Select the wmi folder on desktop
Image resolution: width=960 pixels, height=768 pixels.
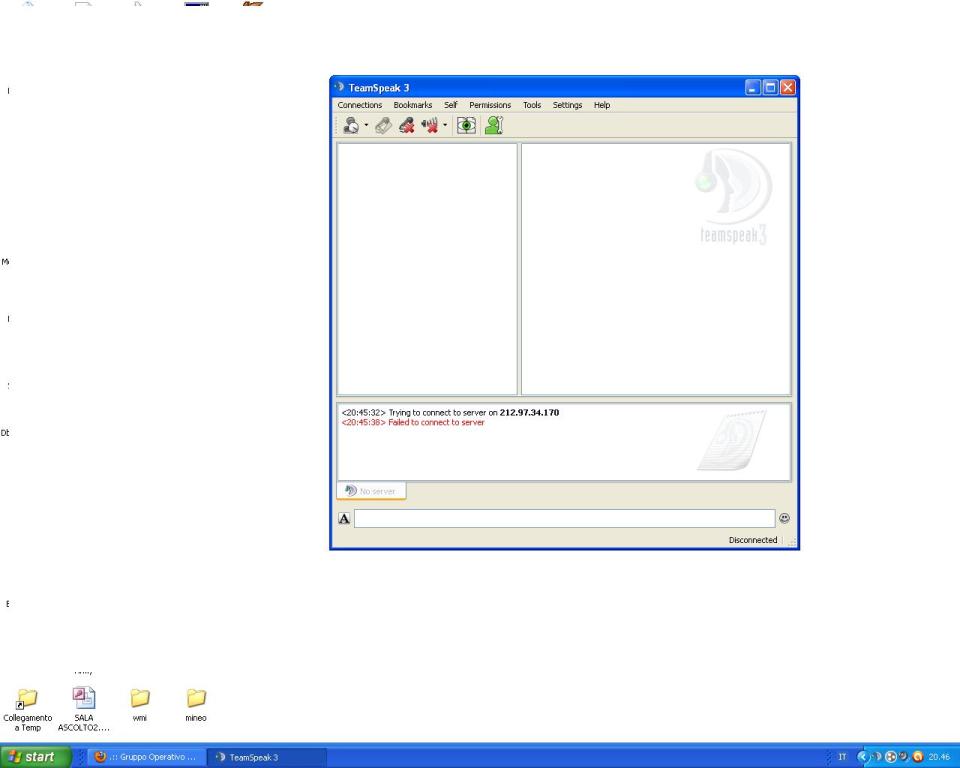point(140,699)
